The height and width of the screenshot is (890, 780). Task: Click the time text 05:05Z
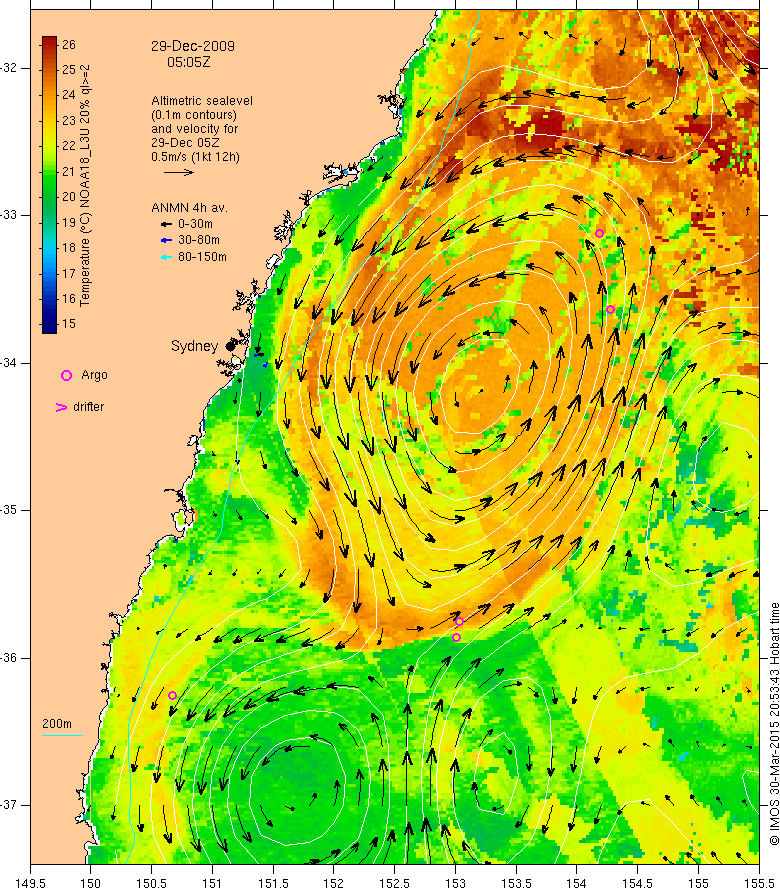[188, 62]
